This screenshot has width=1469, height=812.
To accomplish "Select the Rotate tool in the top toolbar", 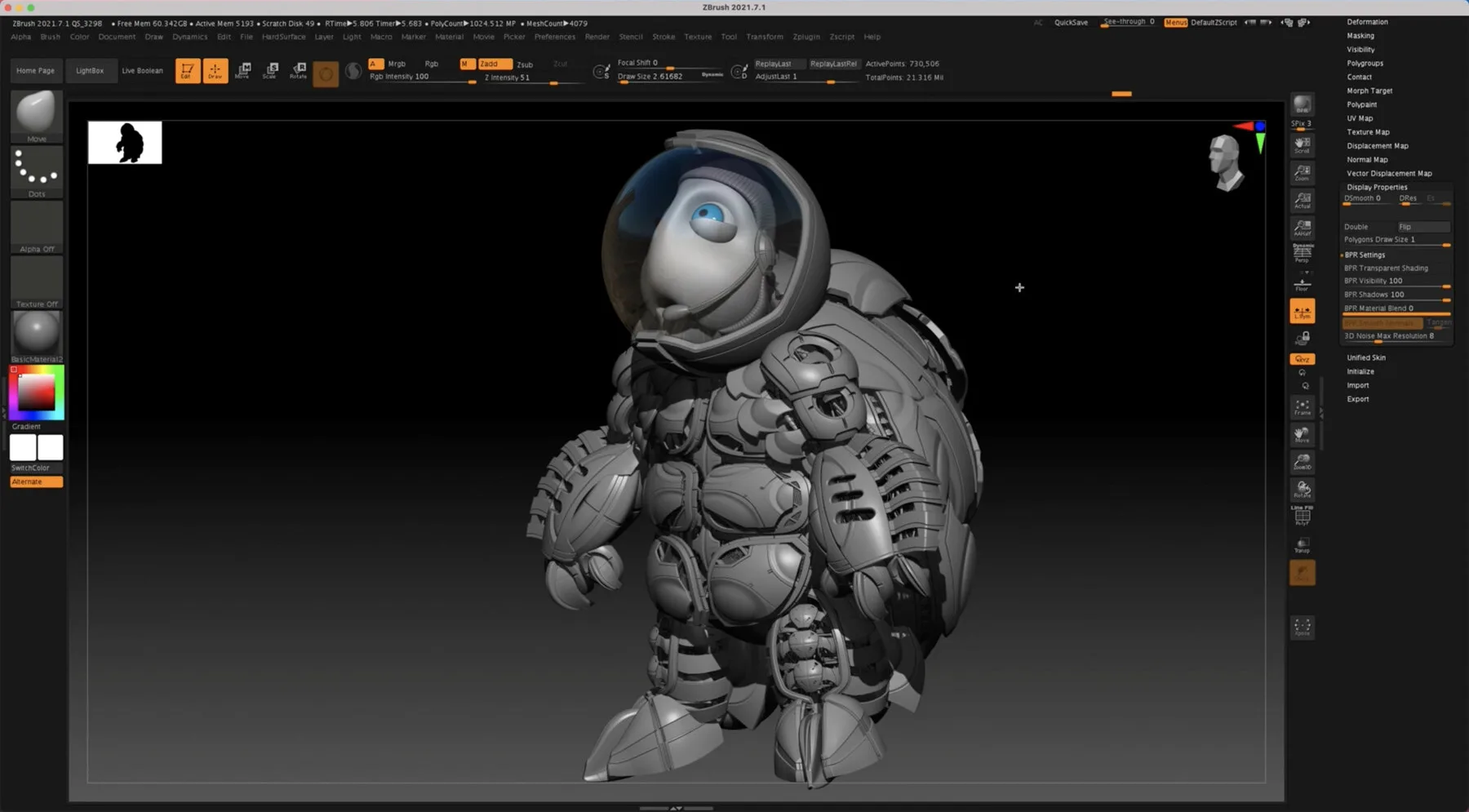I will (x=298, y=71).
